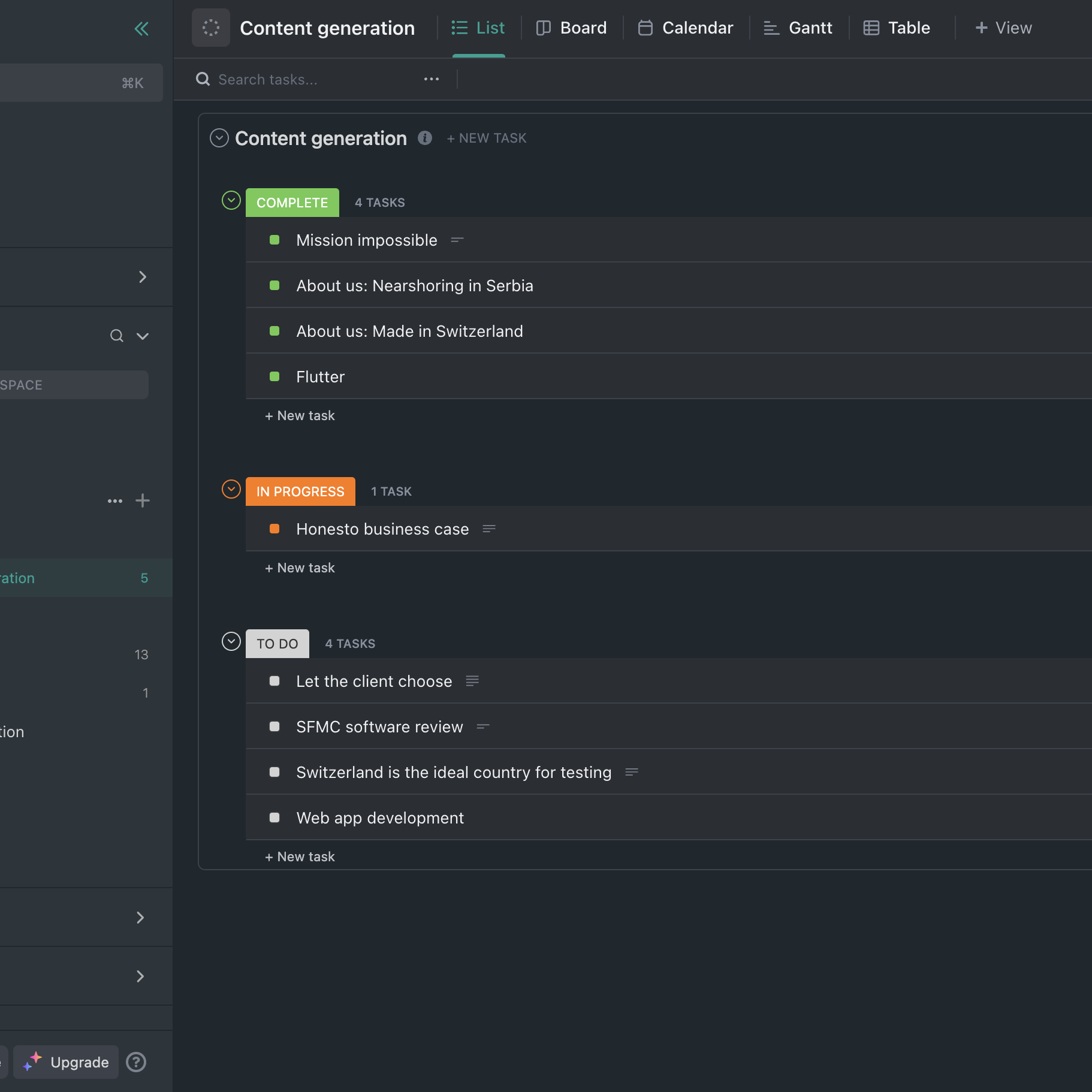Collapse the TO DO status group

pos(231,641)
